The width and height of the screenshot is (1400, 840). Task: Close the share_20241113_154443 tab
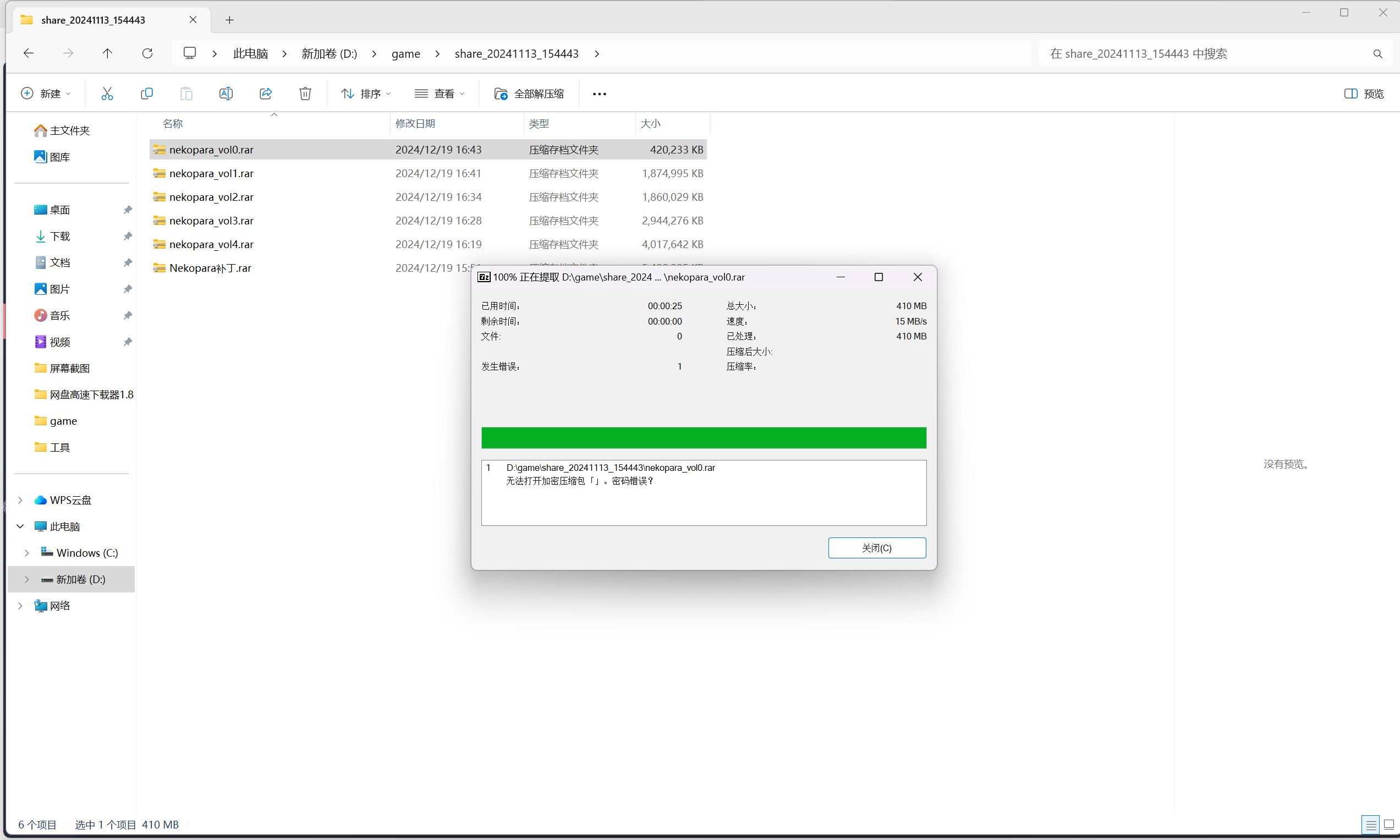click(193, 20)
